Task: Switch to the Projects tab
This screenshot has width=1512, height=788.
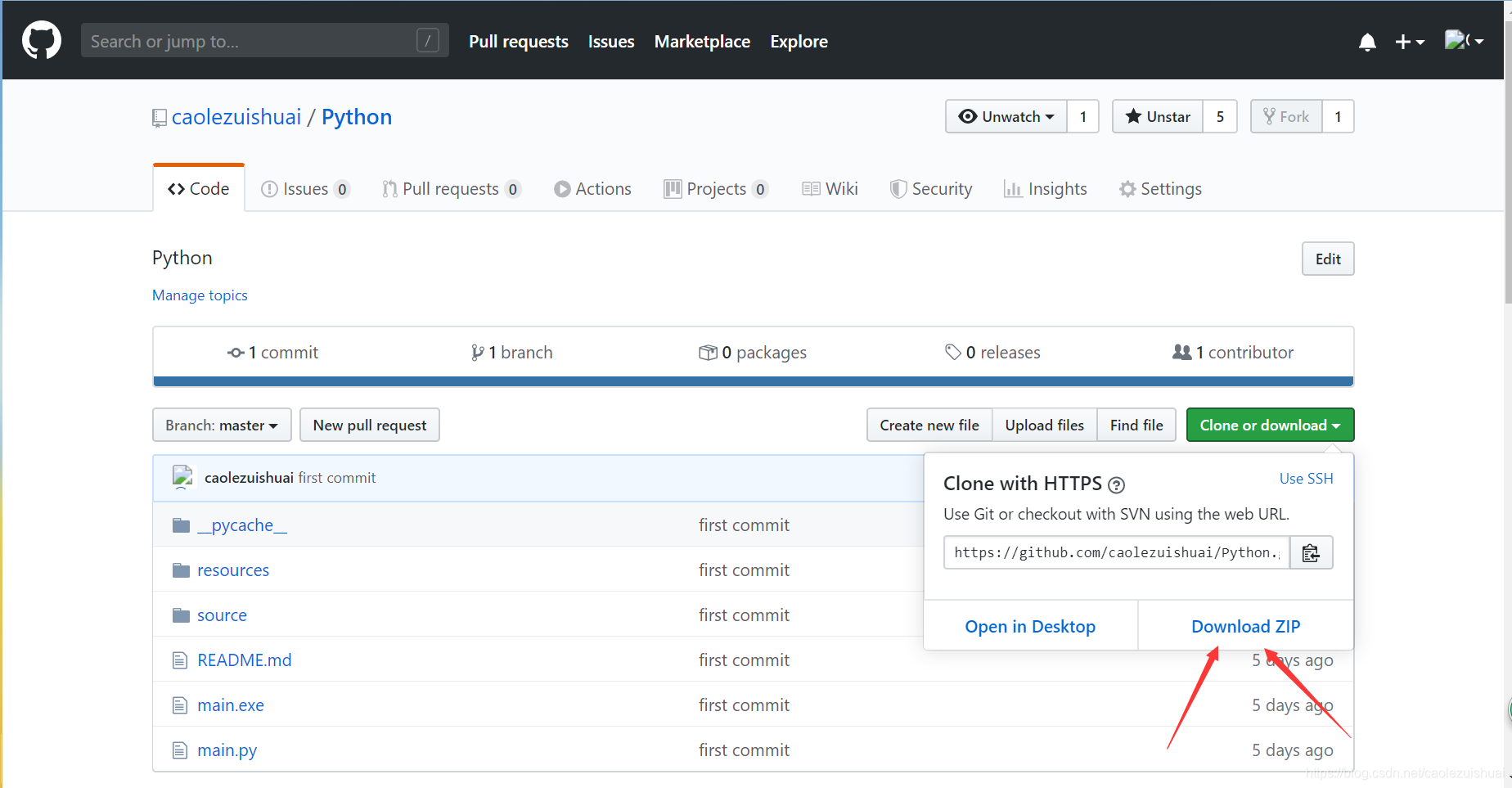Action: pyautogui.click(x=716, y=189)
